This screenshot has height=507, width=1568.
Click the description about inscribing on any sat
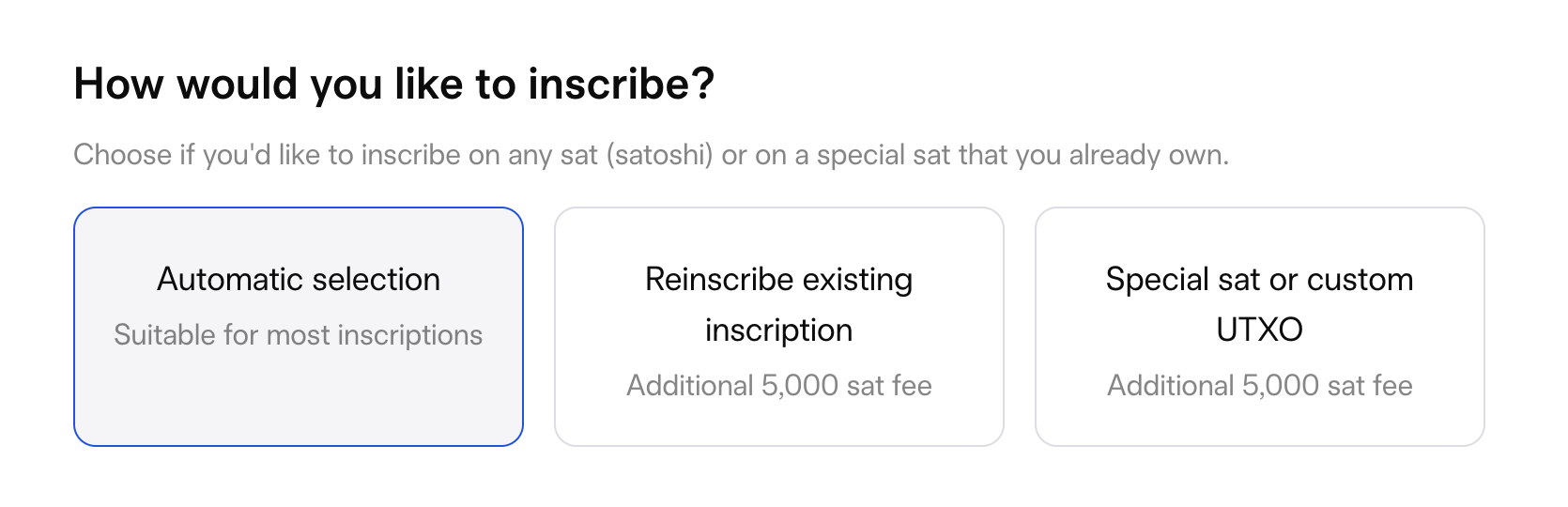[651, 155]
